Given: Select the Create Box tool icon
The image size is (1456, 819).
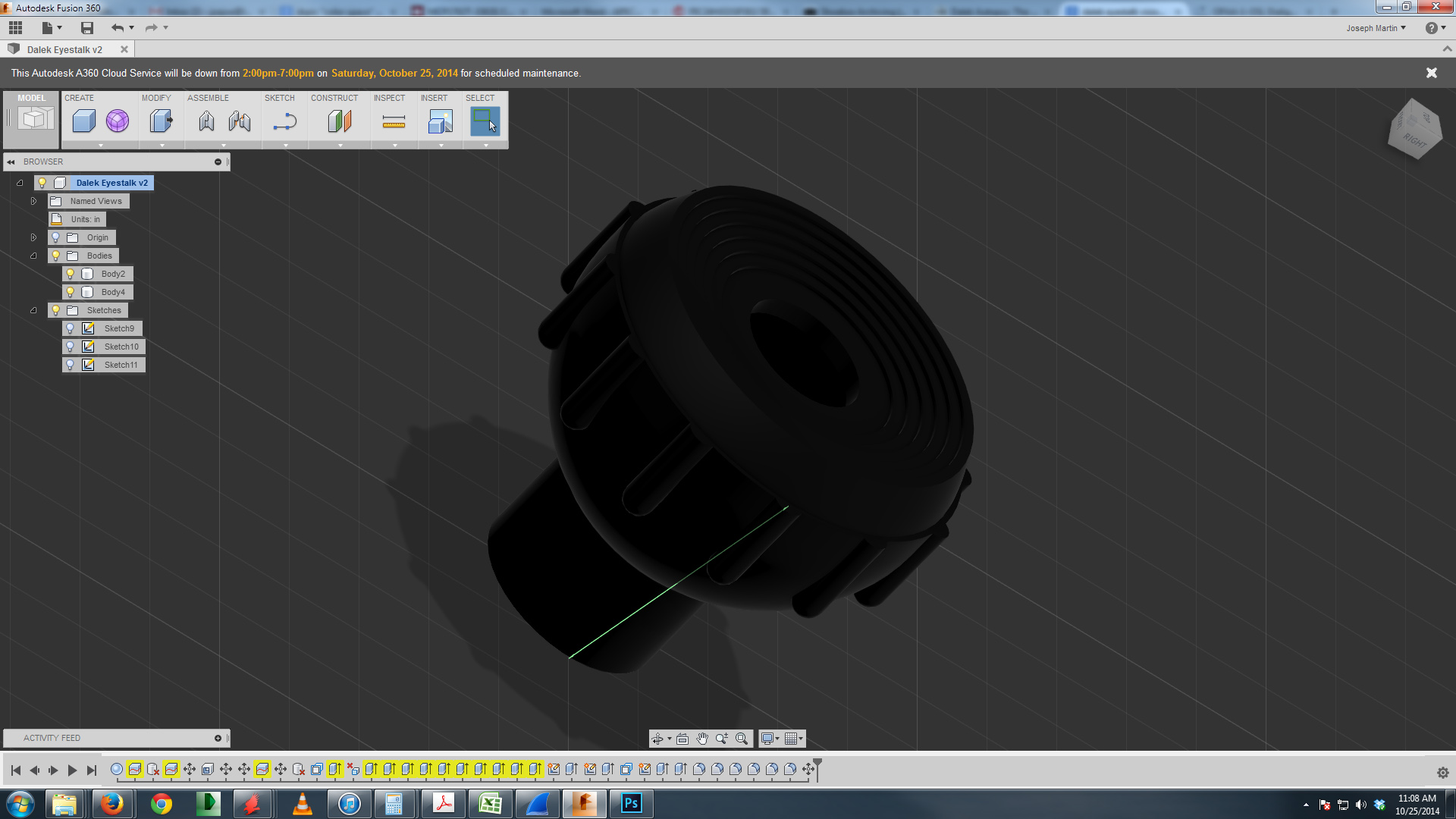Looking at the screenshot, I should click(84, 121).
